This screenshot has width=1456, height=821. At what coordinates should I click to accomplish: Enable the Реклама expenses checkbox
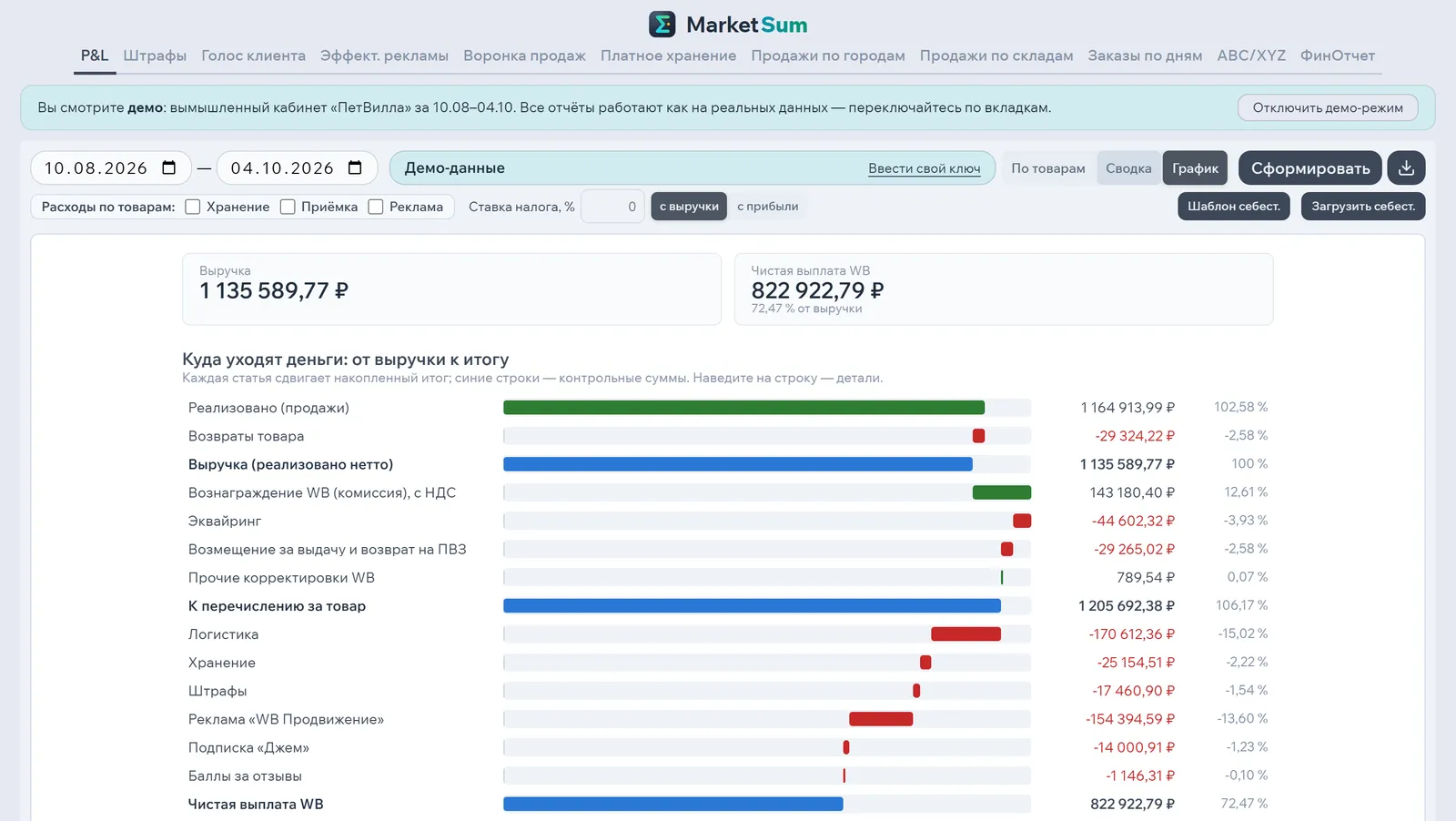tap(376, 207)
